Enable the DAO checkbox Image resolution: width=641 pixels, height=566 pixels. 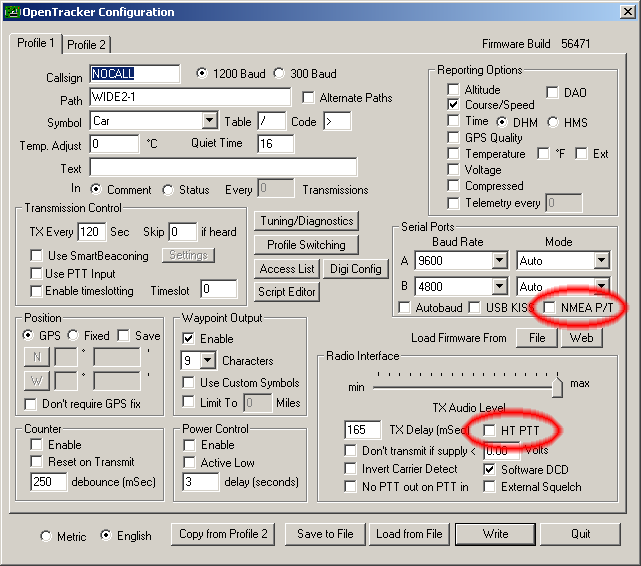pyautogui.click(x=552, y=92)
